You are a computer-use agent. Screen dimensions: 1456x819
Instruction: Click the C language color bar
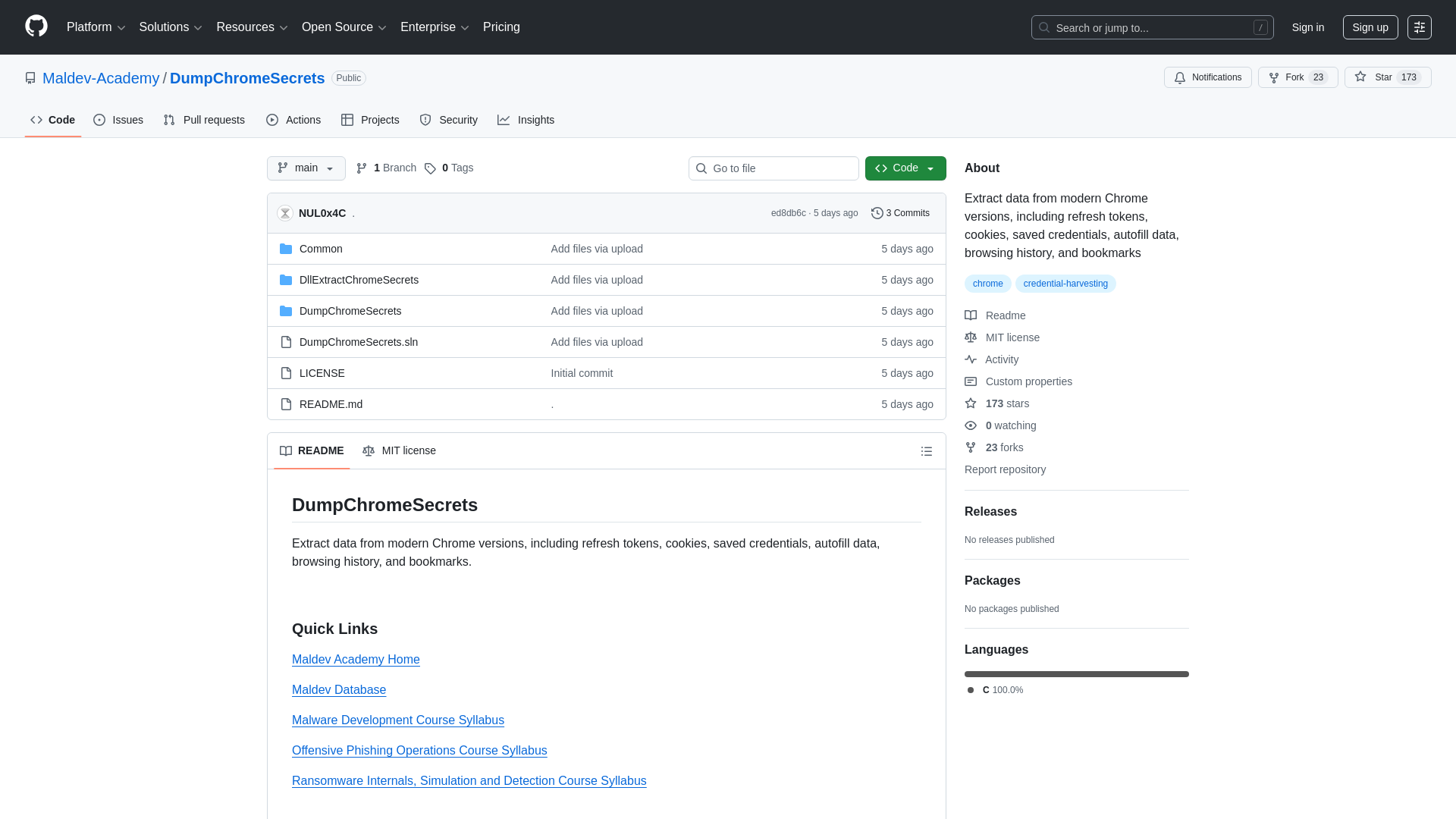[1076, 673]
